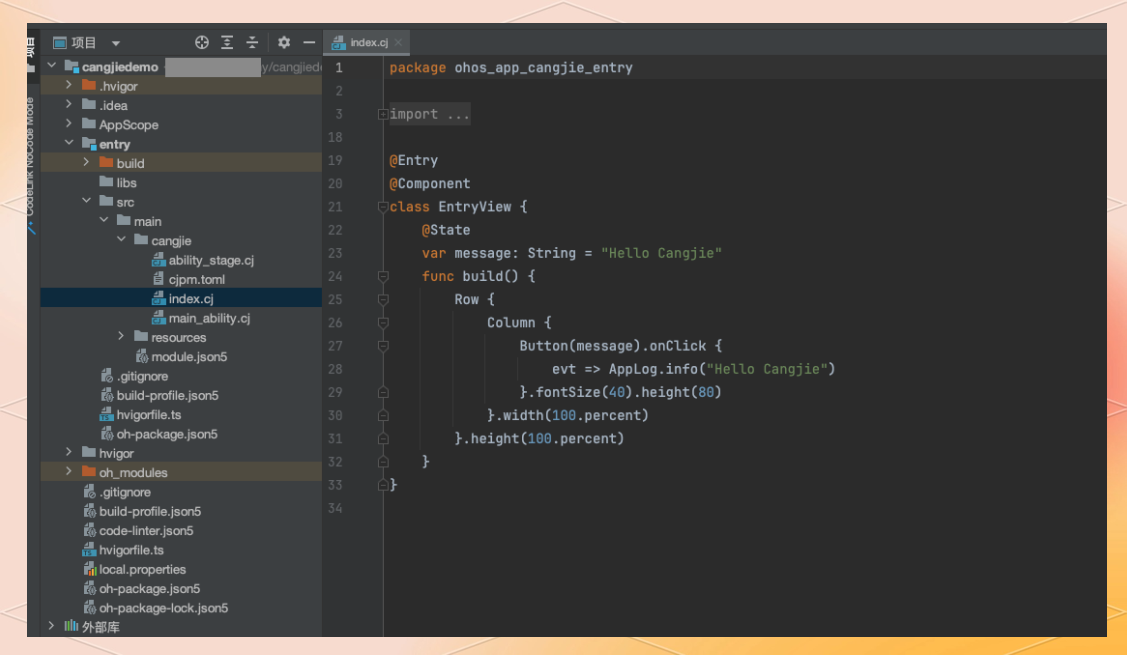Click the @Entry annotation on line 19
This screenshot has height=655, width=1127.
pos(413,160)
